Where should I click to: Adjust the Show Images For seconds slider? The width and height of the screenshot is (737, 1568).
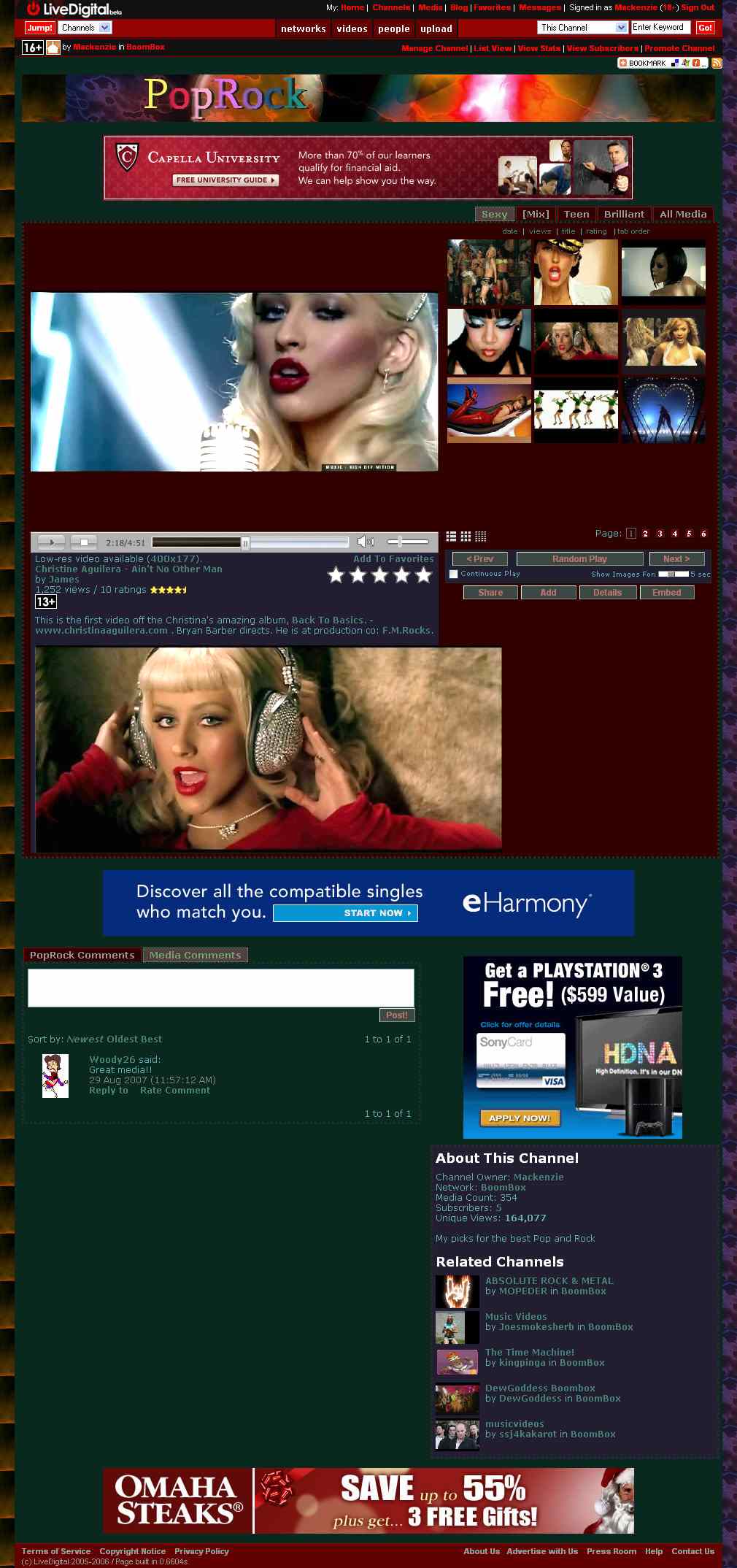674,574
